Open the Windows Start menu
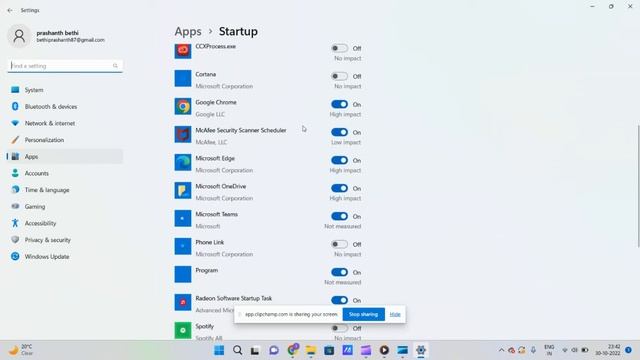This screenshot has width=640, height=360. (x=219, y=350)
